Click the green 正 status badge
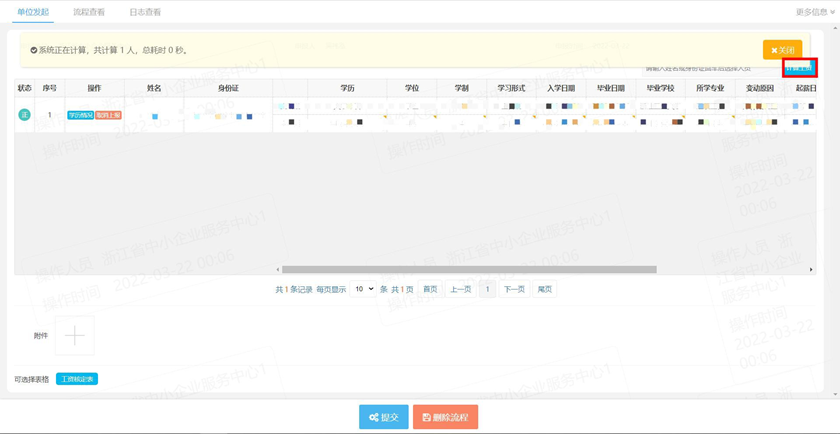This screenshot has width=840, height=434. (x=25, y=115)
